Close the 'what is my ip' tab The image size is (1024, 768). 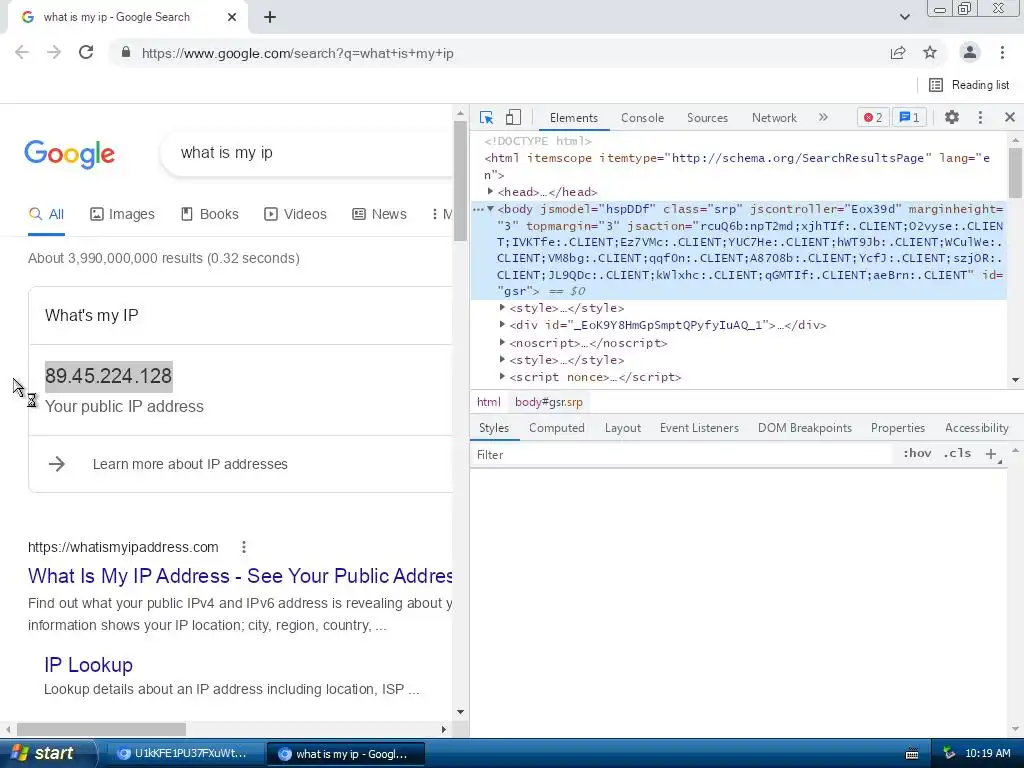[x=232, y=18]
